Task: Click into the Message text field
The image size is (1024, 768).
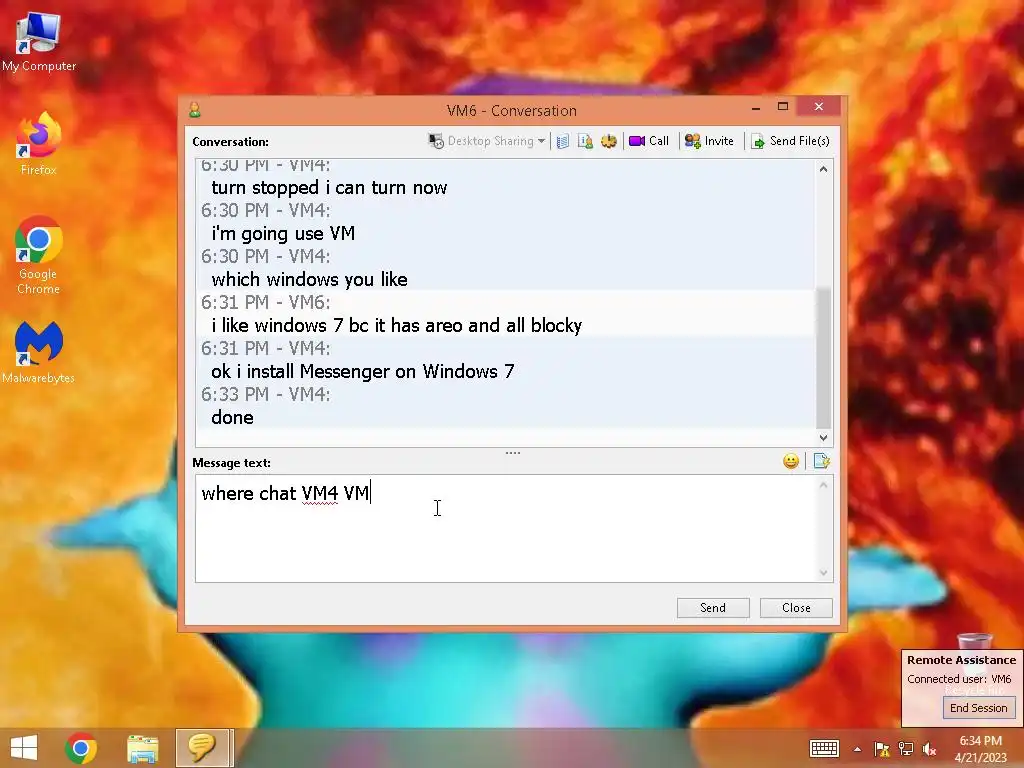Action: (506, 528)
